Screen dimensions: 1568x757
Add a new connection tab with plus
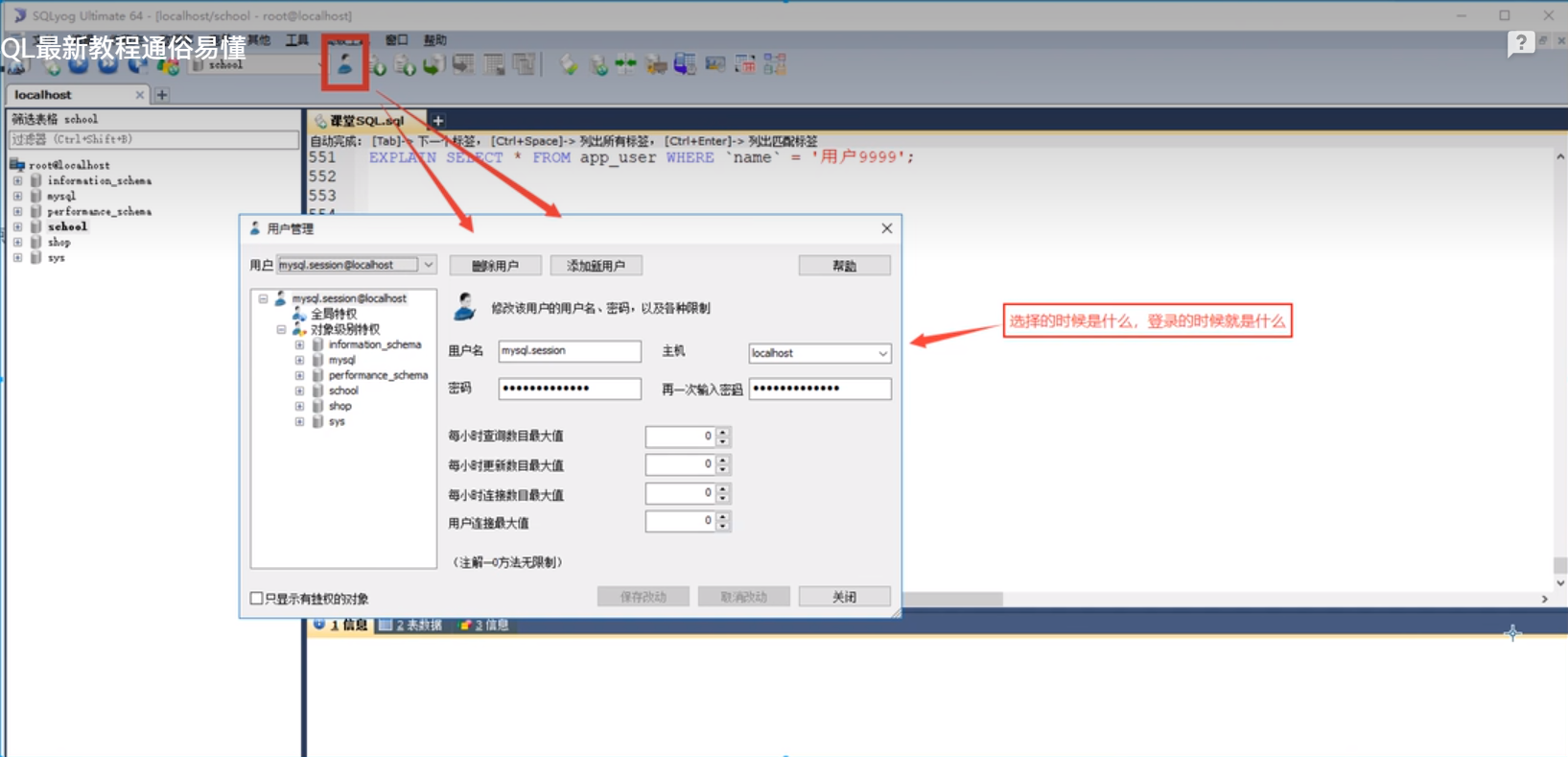click(162, 95)
